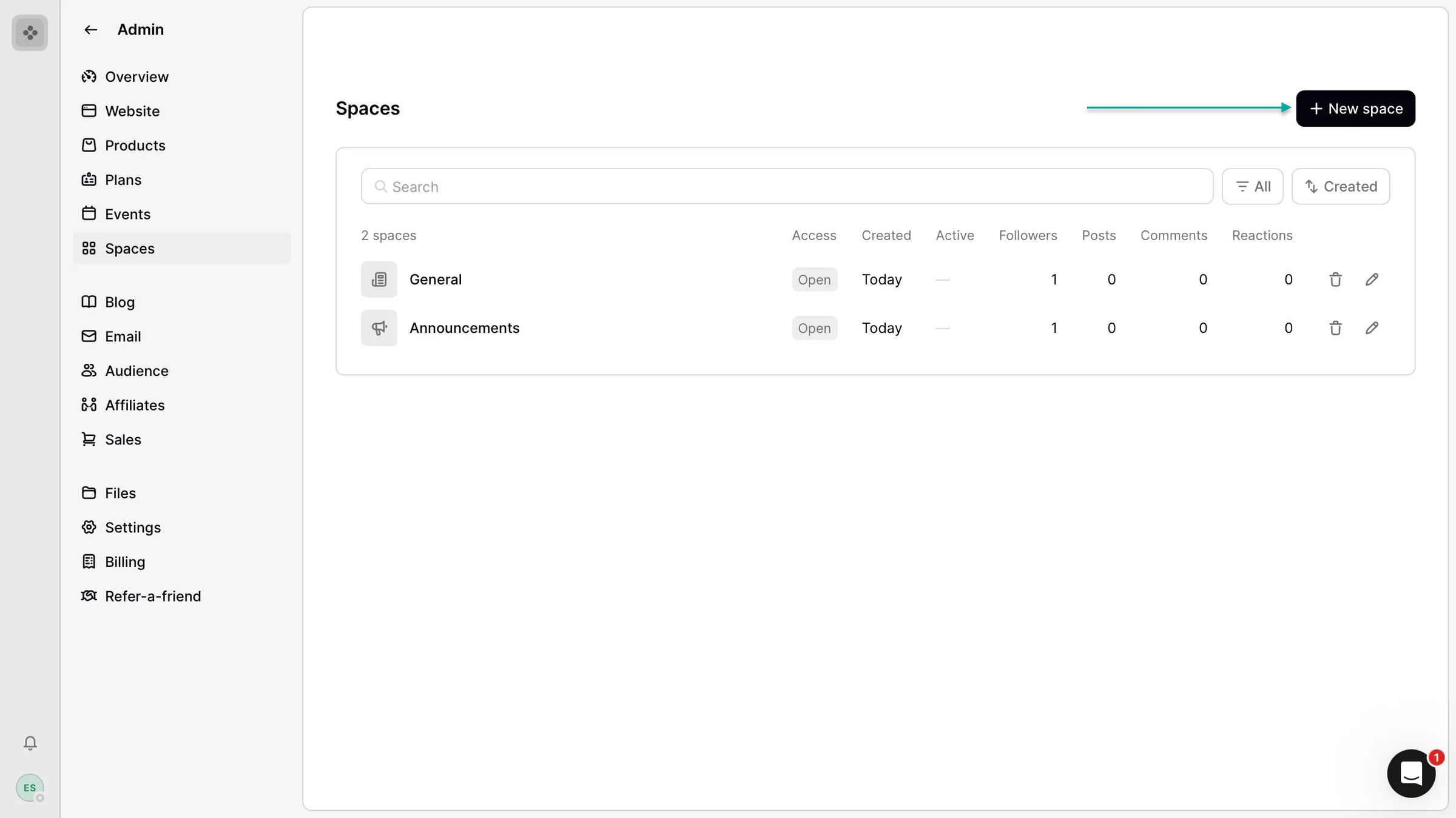1456x818 pixels.
Task: Click the Comments column header
Action: pyautogui.click(x=1173, y=235)
